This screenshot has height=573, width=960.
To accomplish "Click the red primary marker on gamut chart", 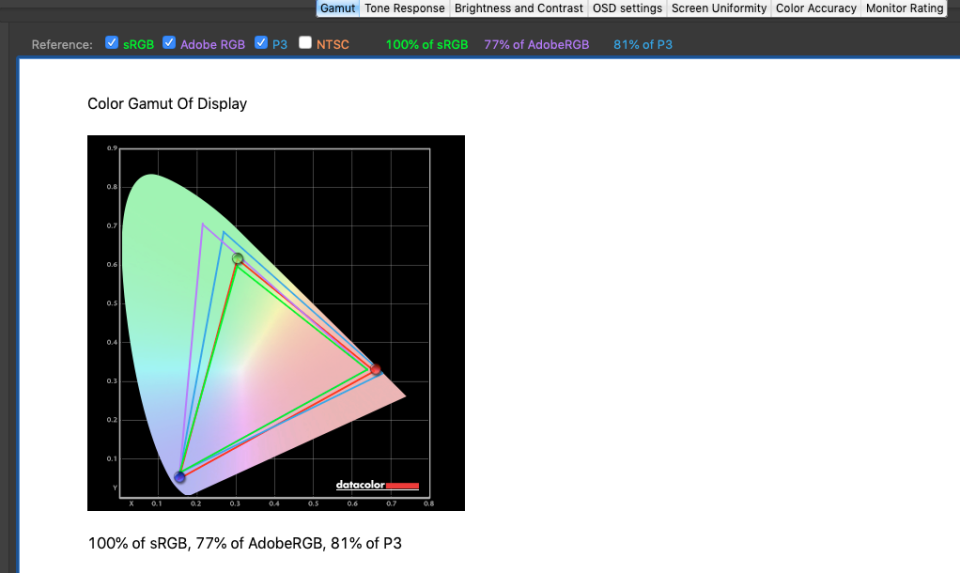I will click(x=376, y=369).
